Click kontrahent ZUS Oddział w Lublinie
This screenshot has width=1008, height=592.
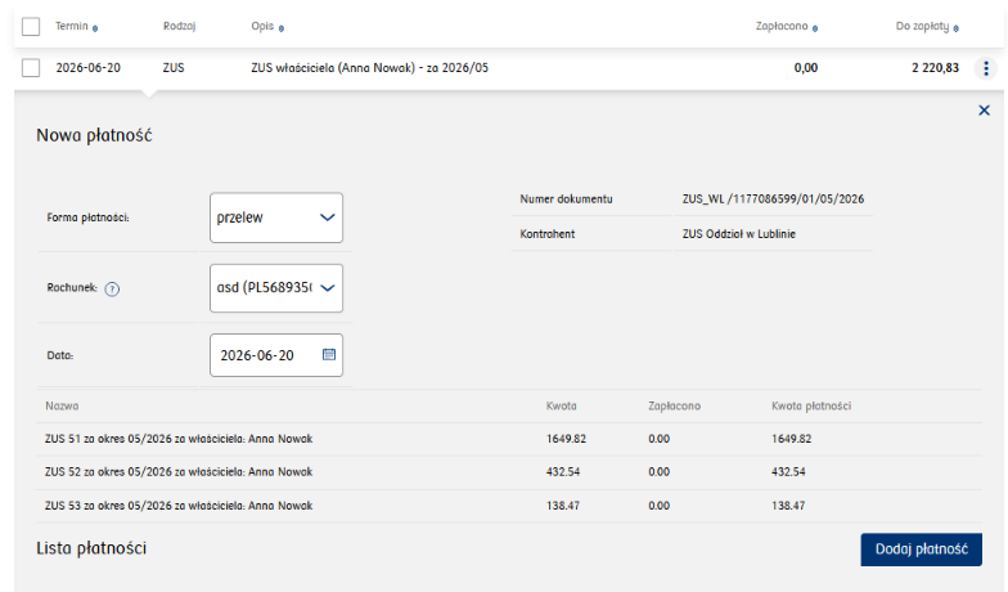pyautogui.click(x=739, y=234)
